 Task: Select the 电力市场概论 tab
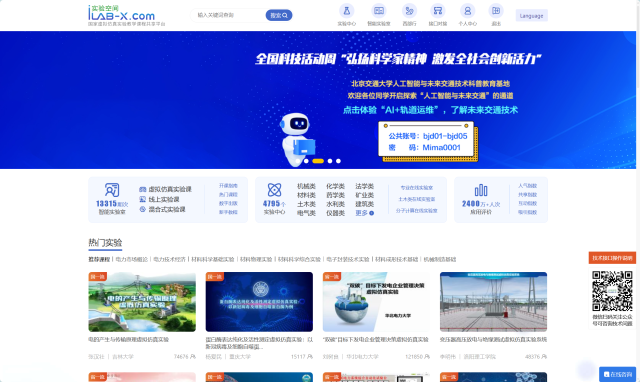pos(131,259)
